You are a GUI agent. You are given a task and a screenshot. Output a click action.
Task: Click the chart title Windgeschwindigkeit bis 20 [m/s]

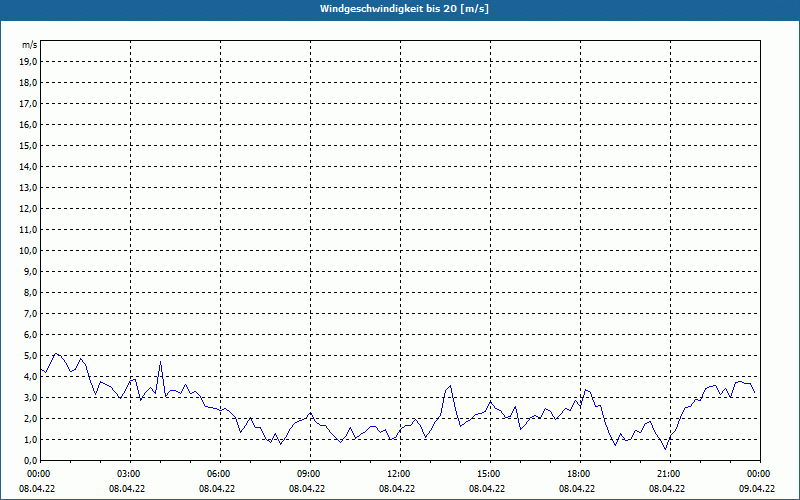click(x=404, y=9)
